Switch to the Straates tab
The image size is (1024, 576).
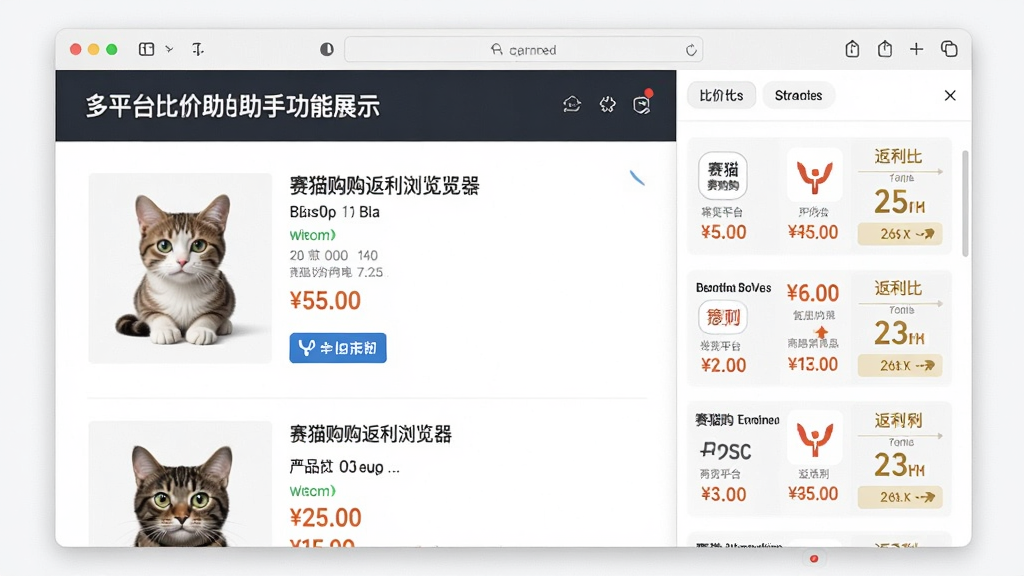point(798,95)
